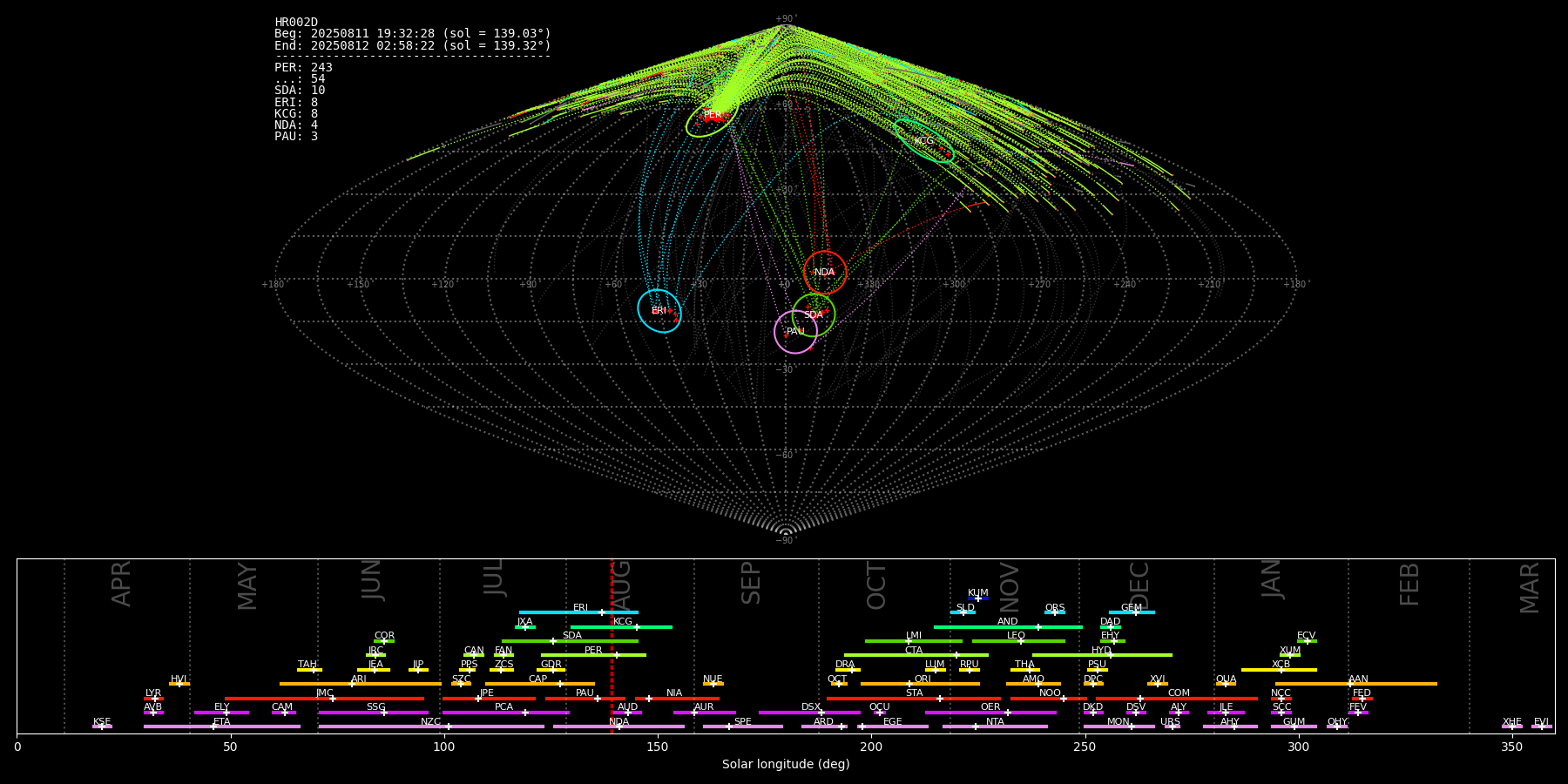
Task: Click the legend entry SDA: 10
Action: click(x=300, y=91)
